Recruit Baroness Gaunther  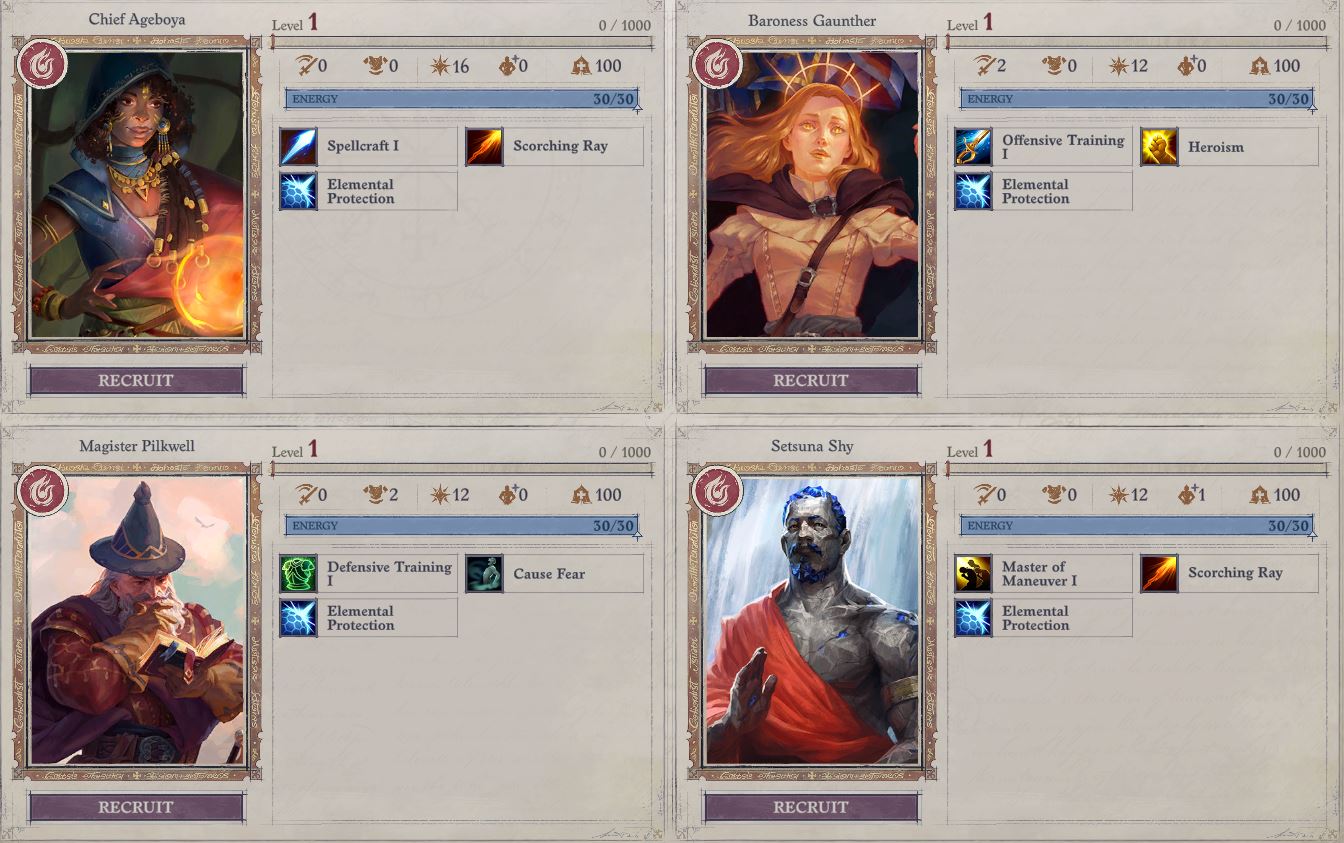pos(811,381)
